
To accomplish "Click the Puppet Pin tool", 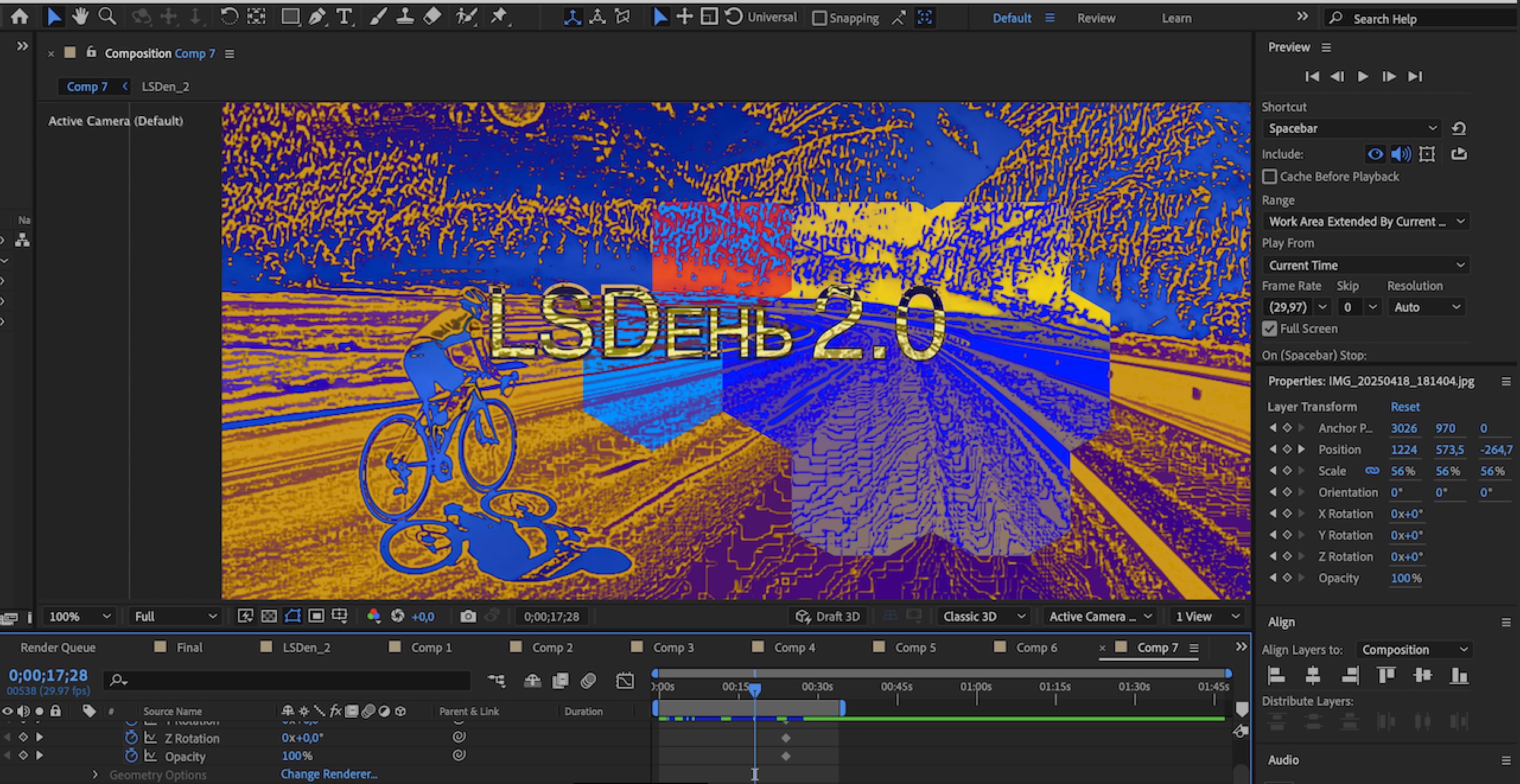I will 498,17.
